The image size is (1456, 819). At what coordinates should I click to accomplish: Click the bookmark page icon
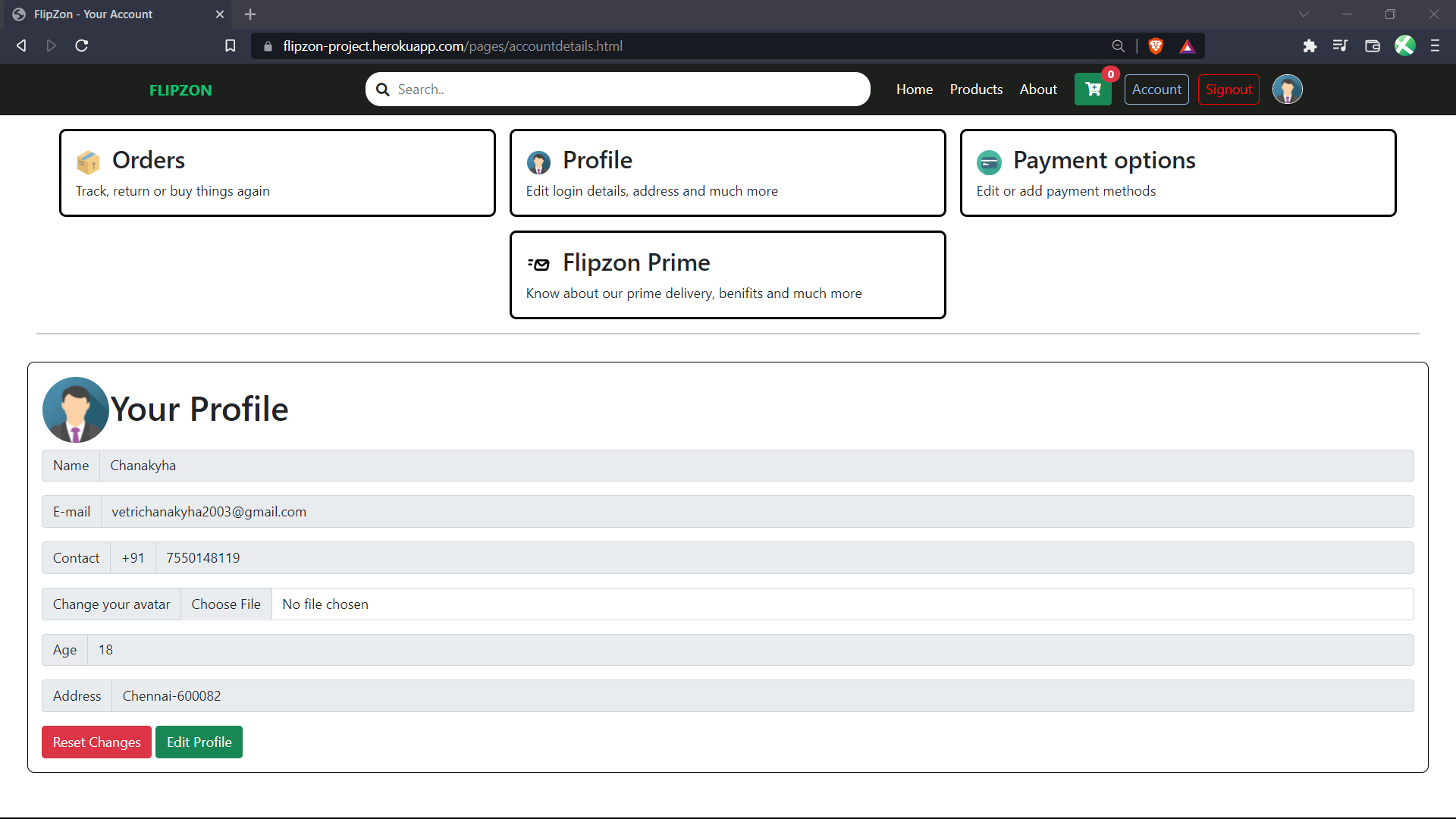coord(231,46)
